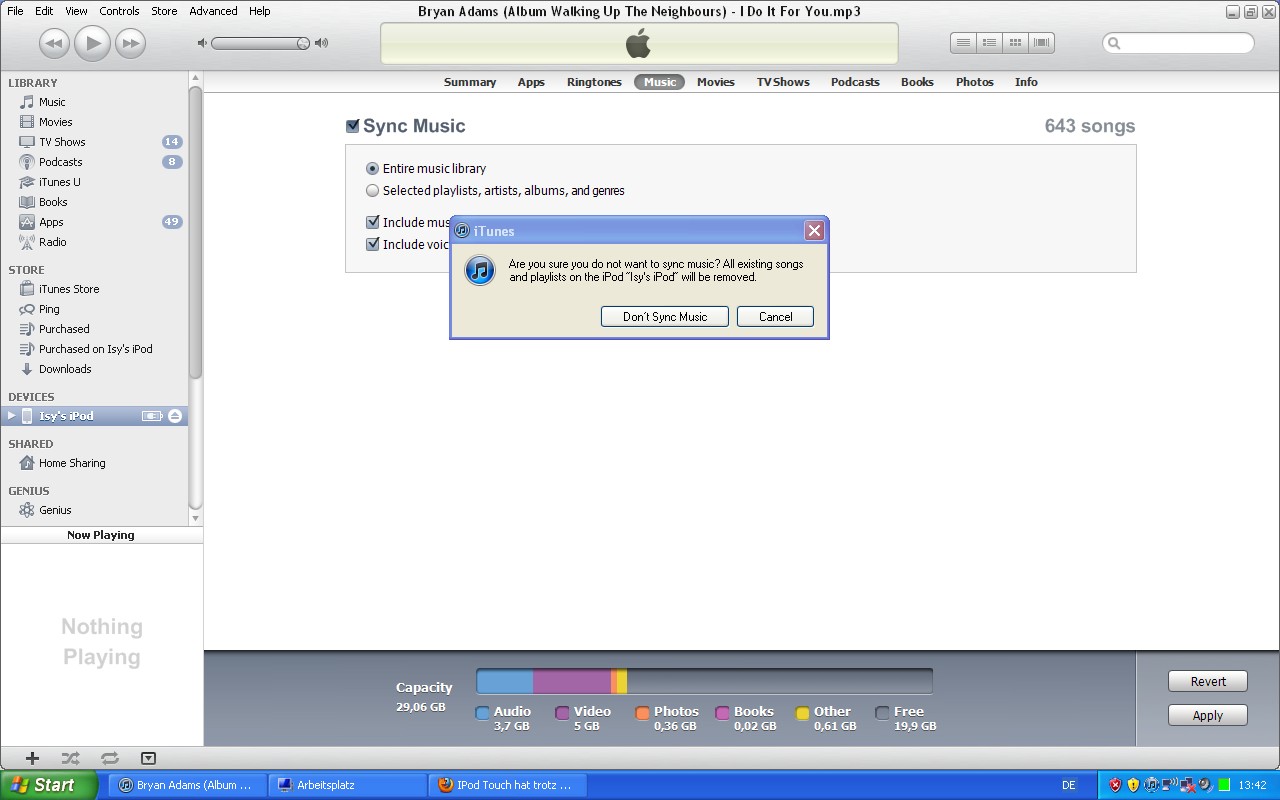1280x800 pixels.
Task: Open the Help menu
Action: point(259,11)
